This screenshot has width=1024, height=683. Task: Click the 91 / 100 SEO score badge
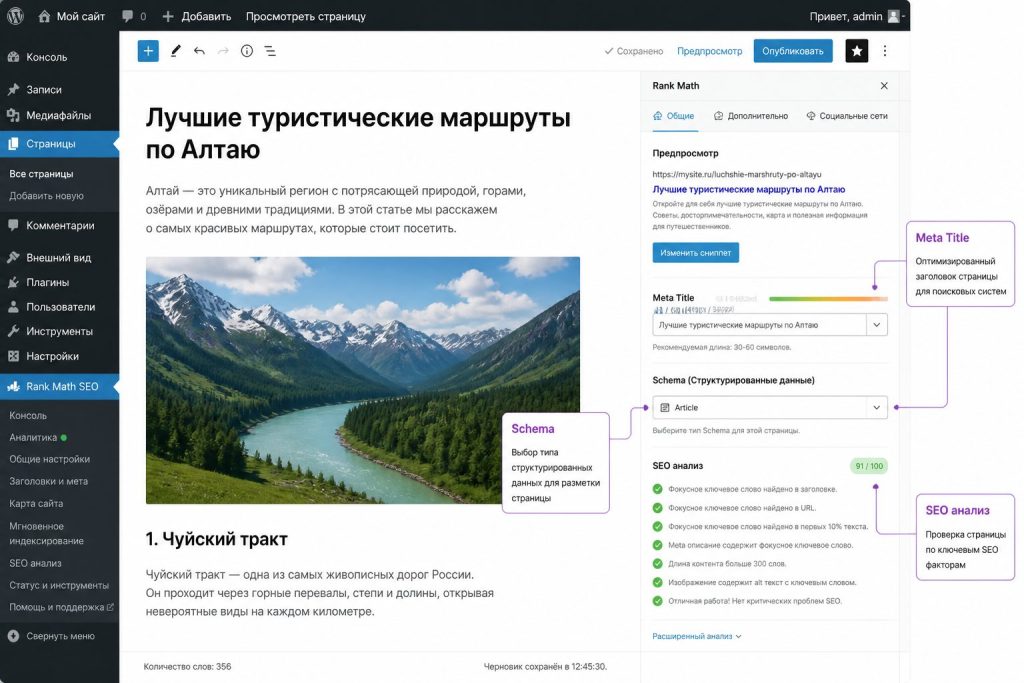click(869, 466)
